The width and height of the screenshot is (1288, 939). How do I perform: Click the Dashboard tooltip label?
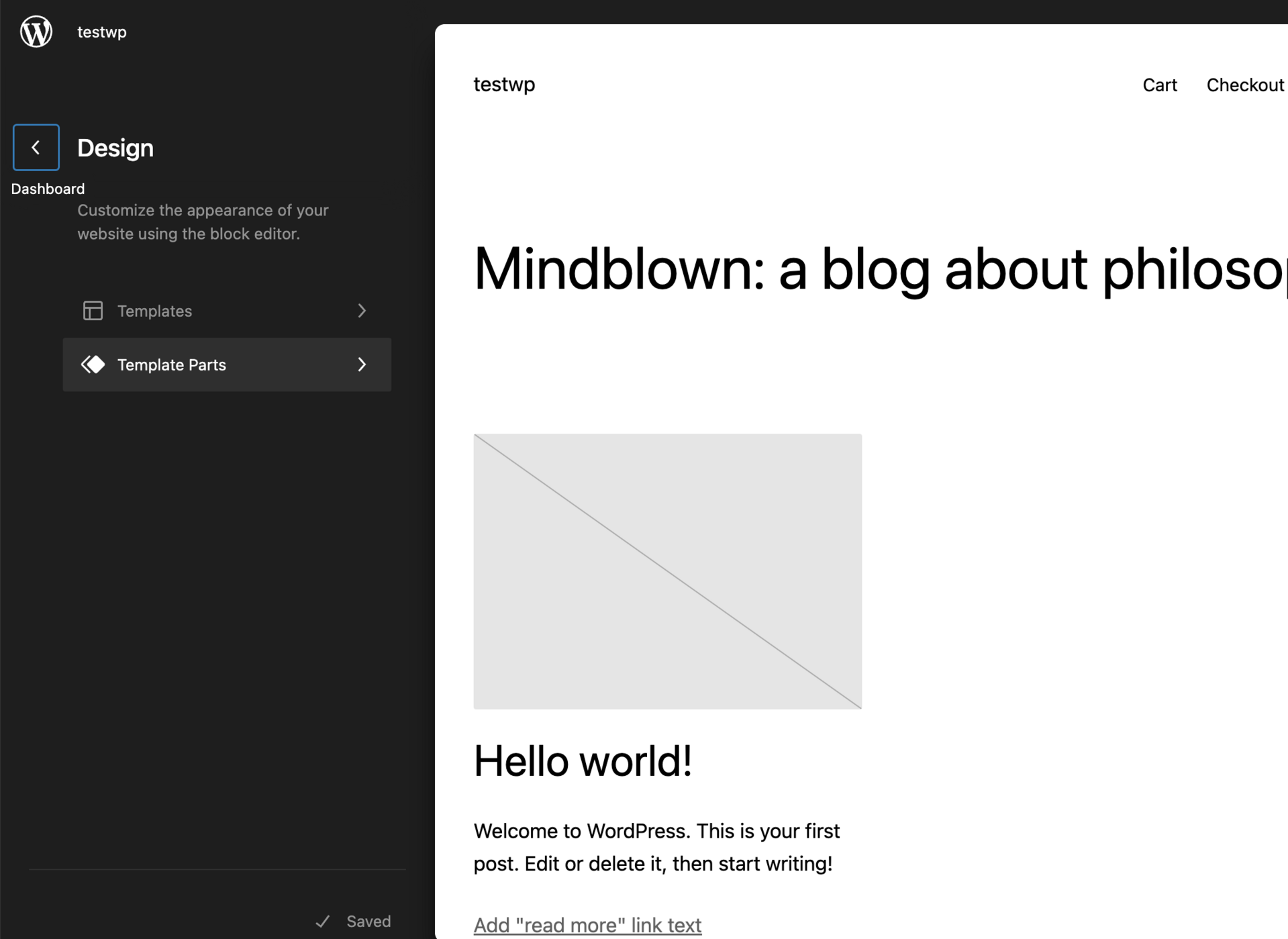(x=48, y=189)
